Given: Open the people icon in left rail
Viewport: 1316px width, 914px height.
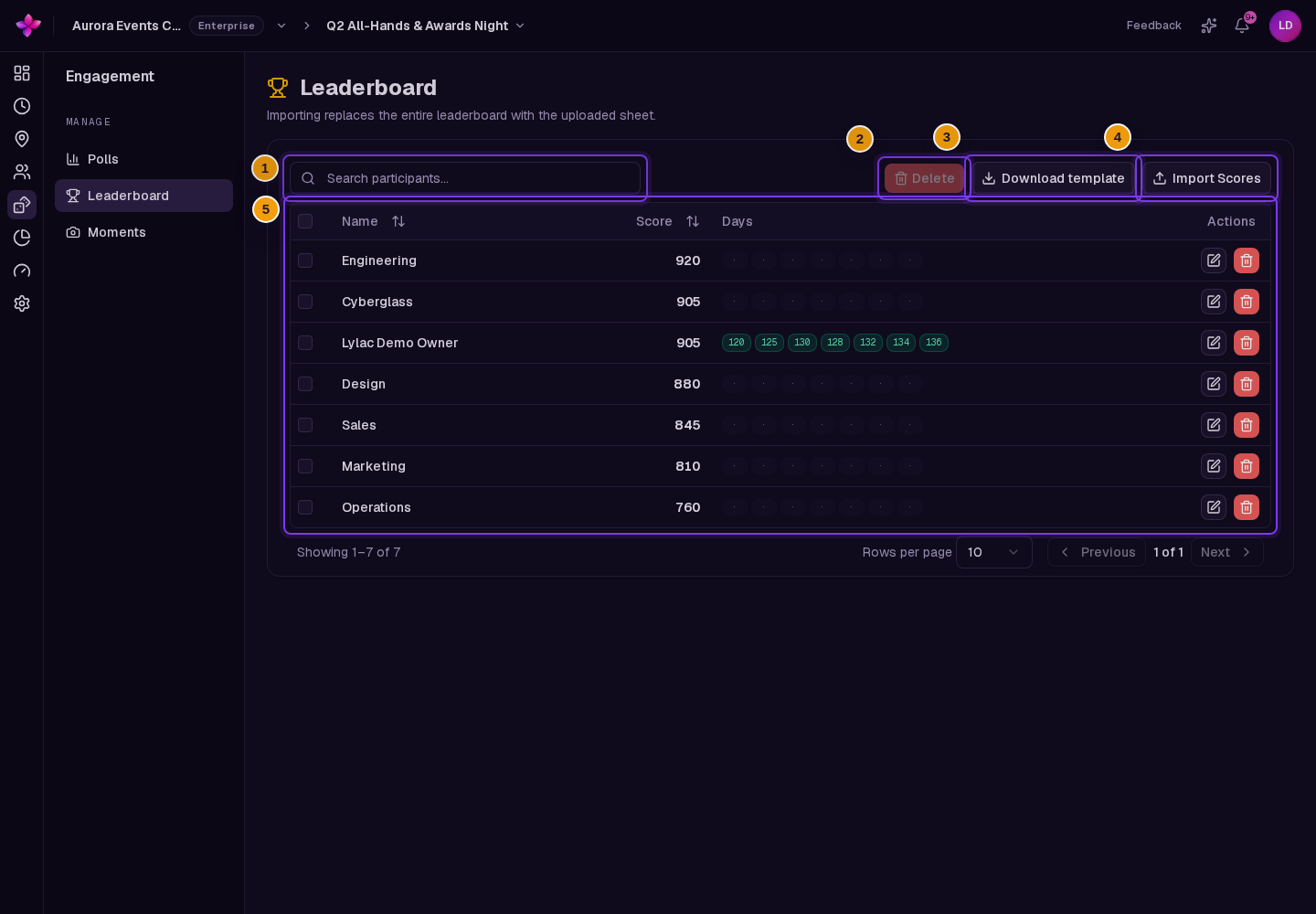Looking at the screenshot, I should (x=22, y=172).
